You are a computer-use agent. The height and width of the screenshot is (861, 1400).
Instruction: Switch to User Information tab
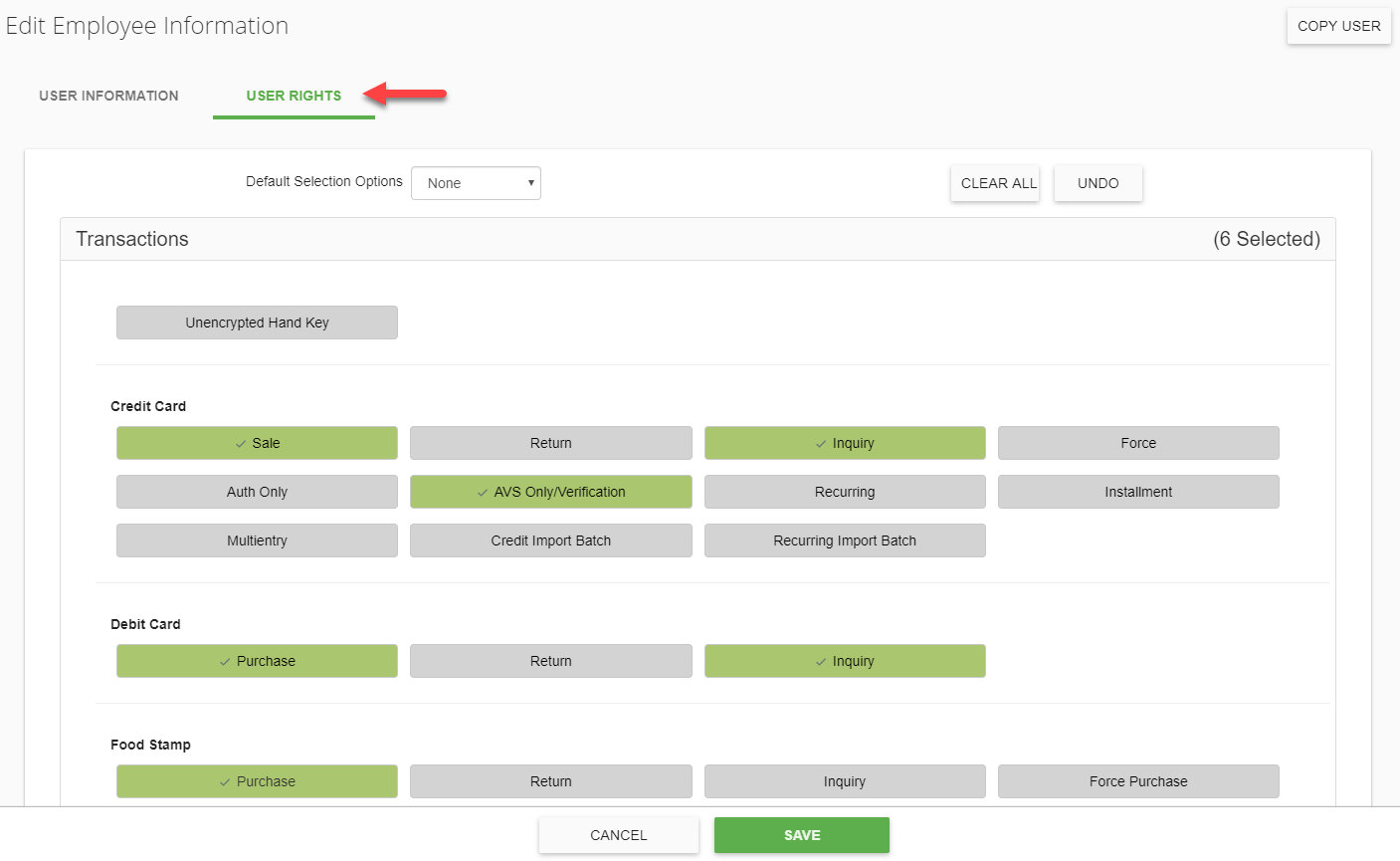[108, 96]
